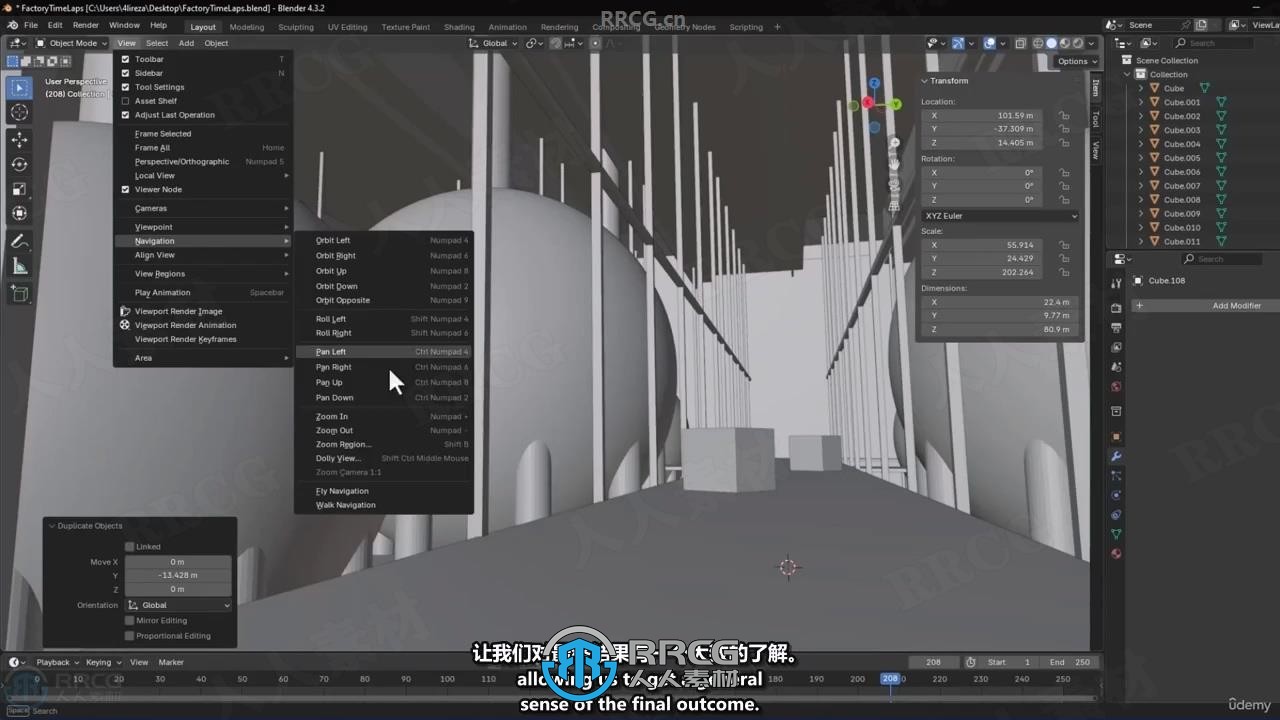Image resolution: width=1280 pixels, height=720 pixels.
Task: Open the Global orientation dropdown in header
Action: click(493, 43)
